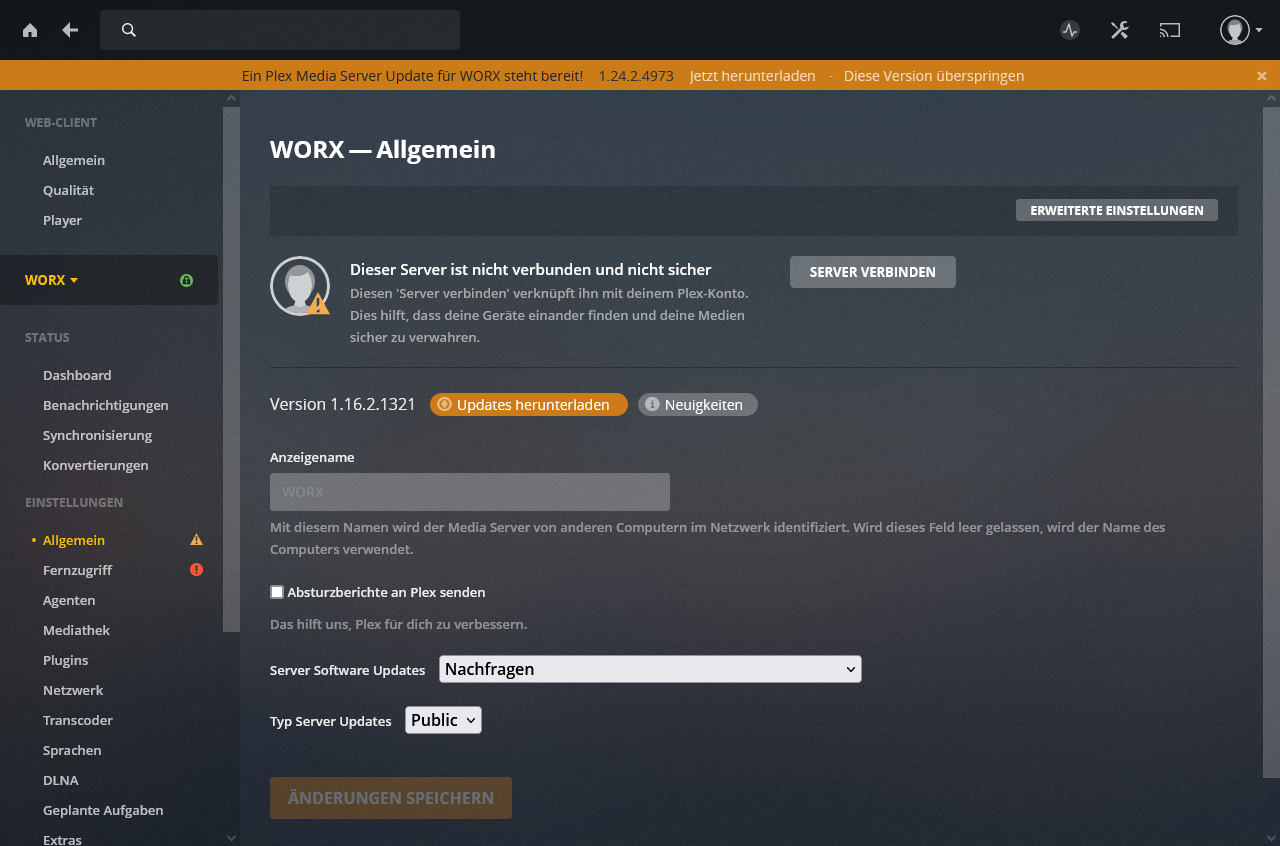Click red alert icon next to Fernzugriff

pyautogui.click(x=196, y=570)
